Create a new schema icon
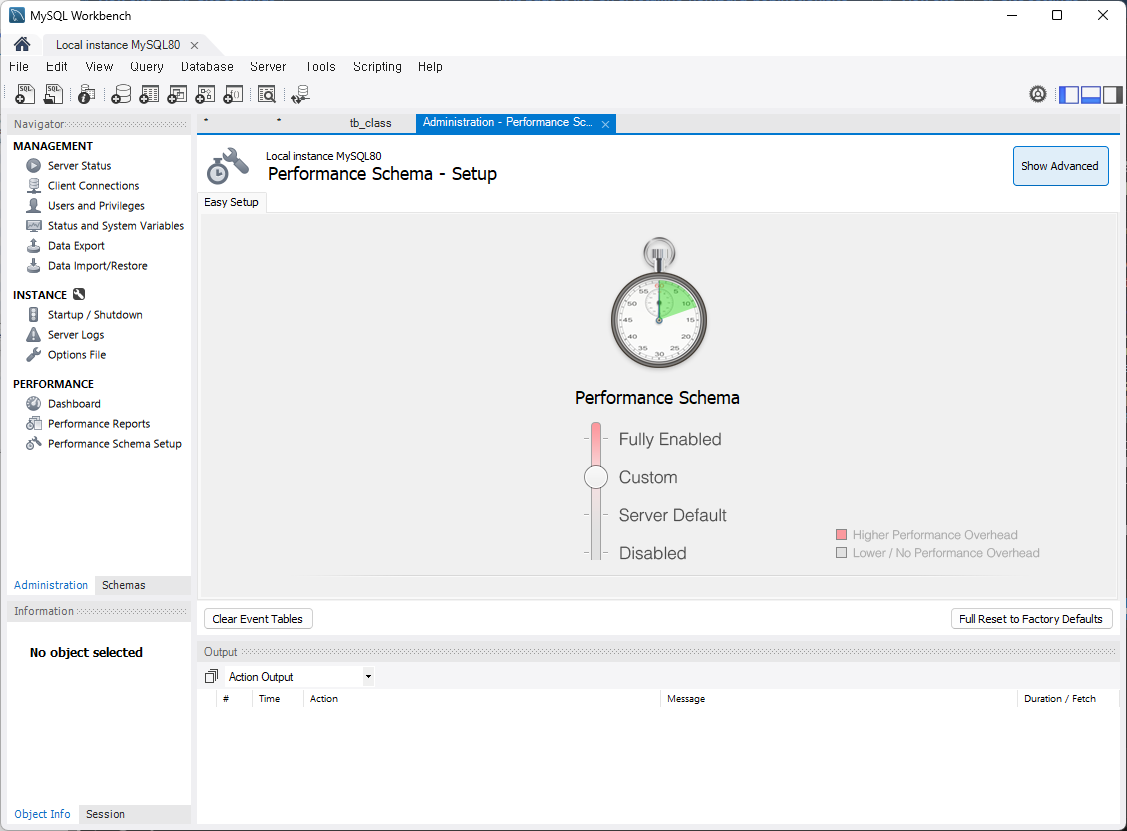Viewport: 1127px width, 831px height. (x=121, y=94)
